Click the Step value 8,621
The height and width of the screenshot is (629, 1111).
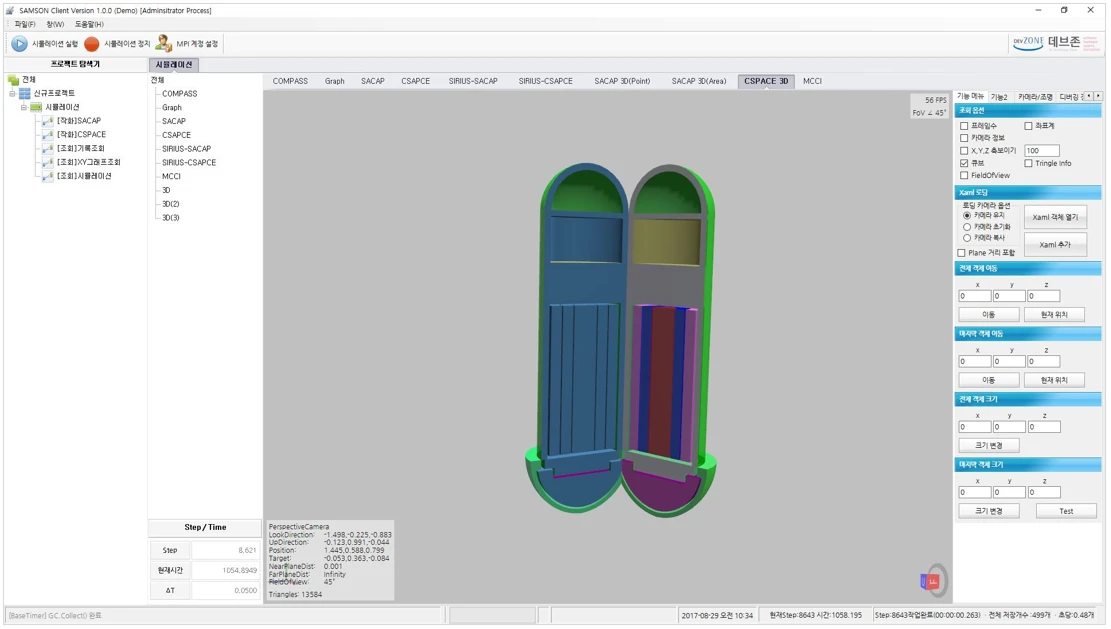coord(225,550)
